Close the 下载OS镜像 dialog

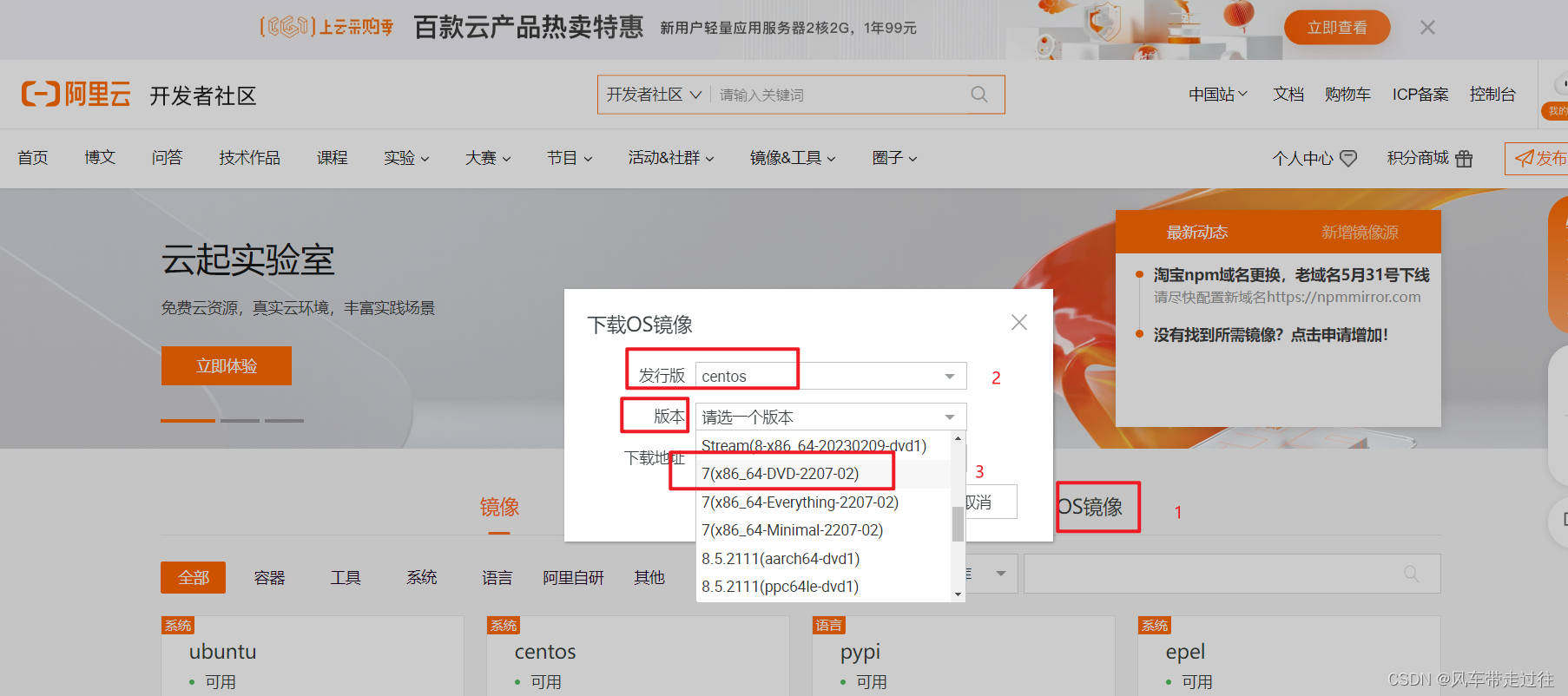click(x=1019, y=322)
